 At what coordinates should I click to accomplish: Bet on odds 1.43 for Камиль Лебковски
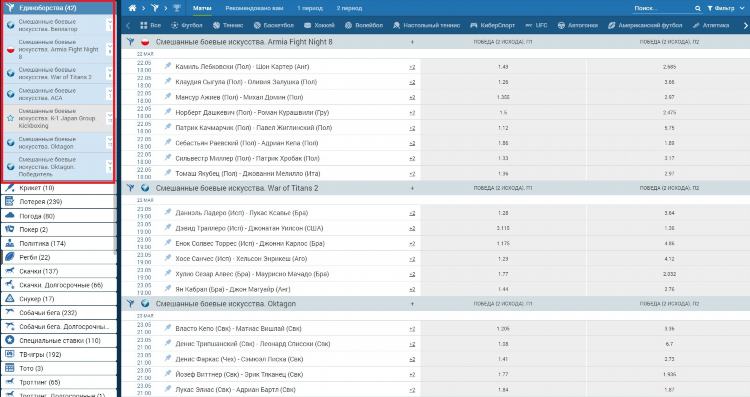pyautogui.click(x=503, y=66)
